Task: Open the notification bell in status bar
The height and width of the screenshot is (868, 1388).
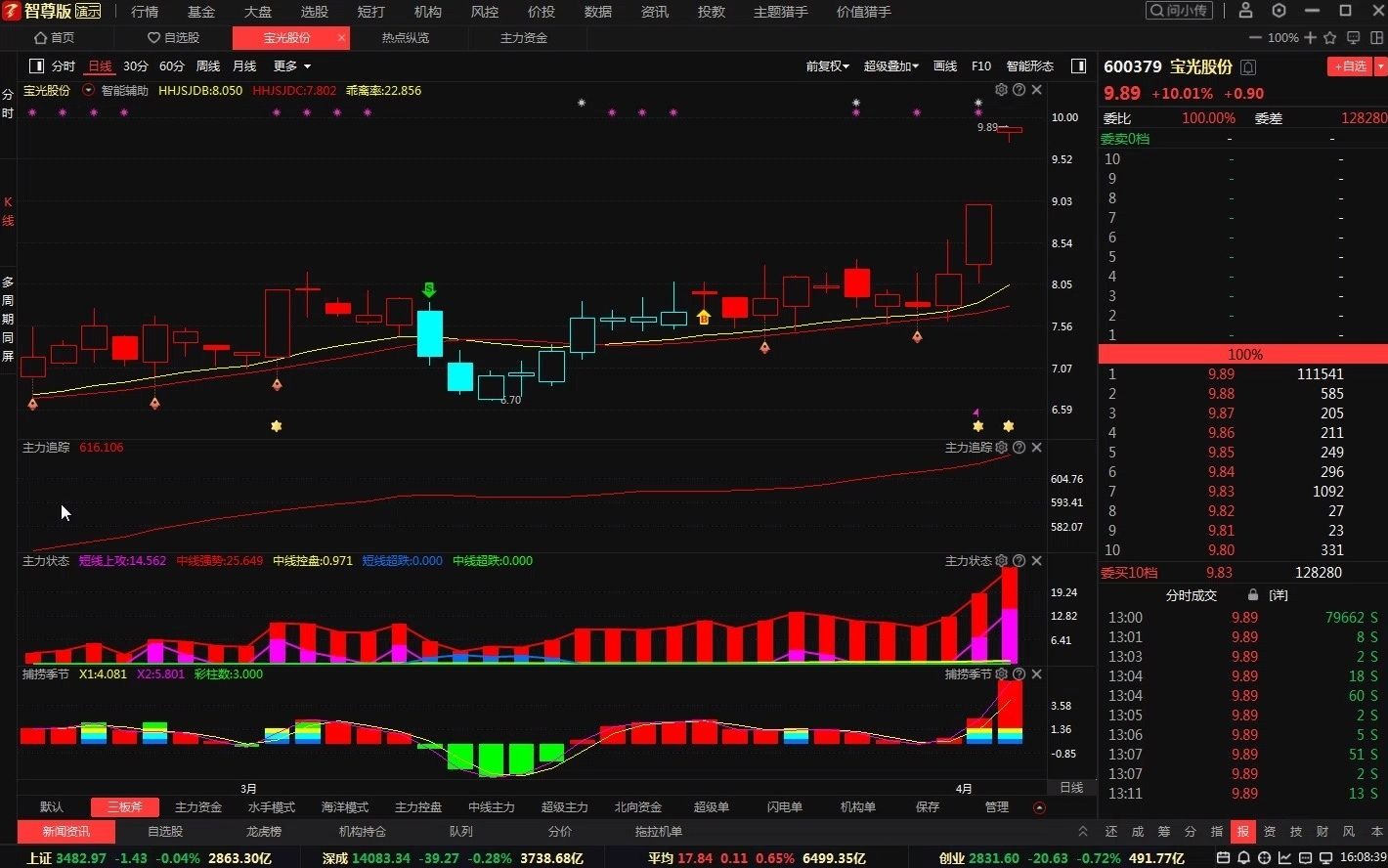Action: 1243,857
